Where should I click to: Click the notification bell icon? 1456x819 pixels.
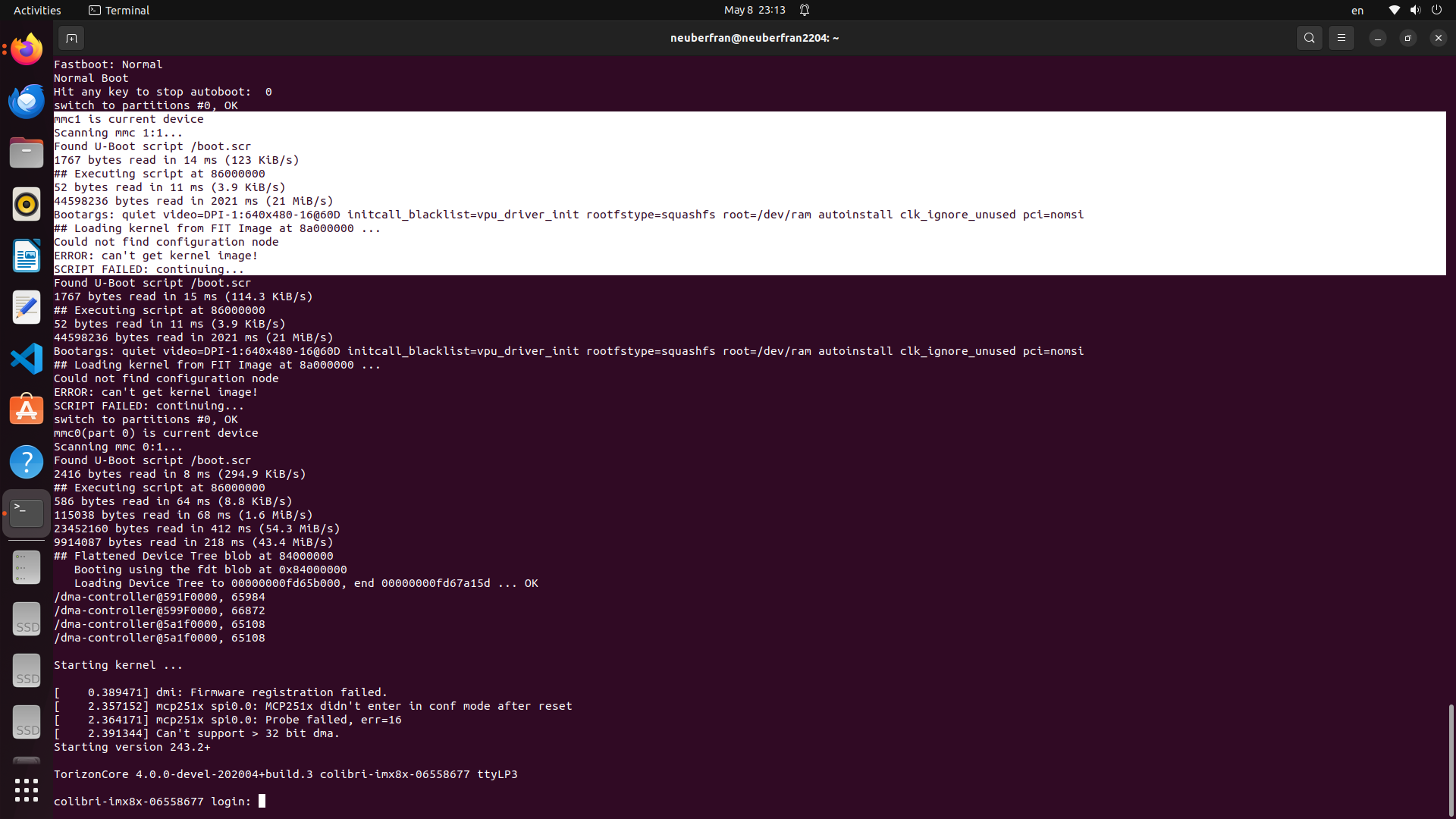805,10
